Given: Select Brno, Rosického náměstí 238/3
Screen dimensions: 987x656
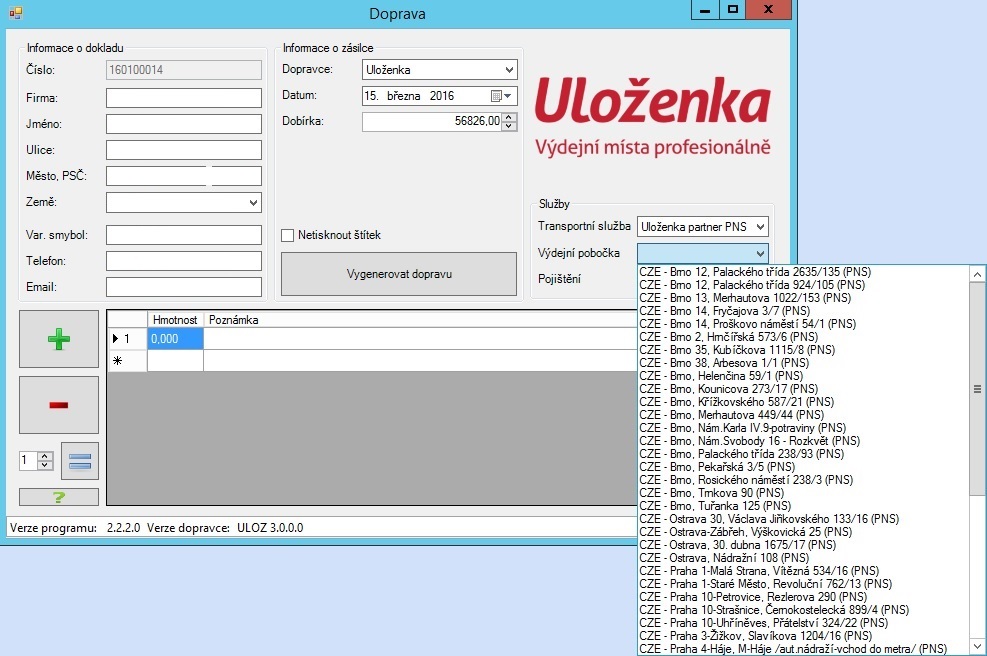Looking at the screenshot, I should (x=803, y=480).
